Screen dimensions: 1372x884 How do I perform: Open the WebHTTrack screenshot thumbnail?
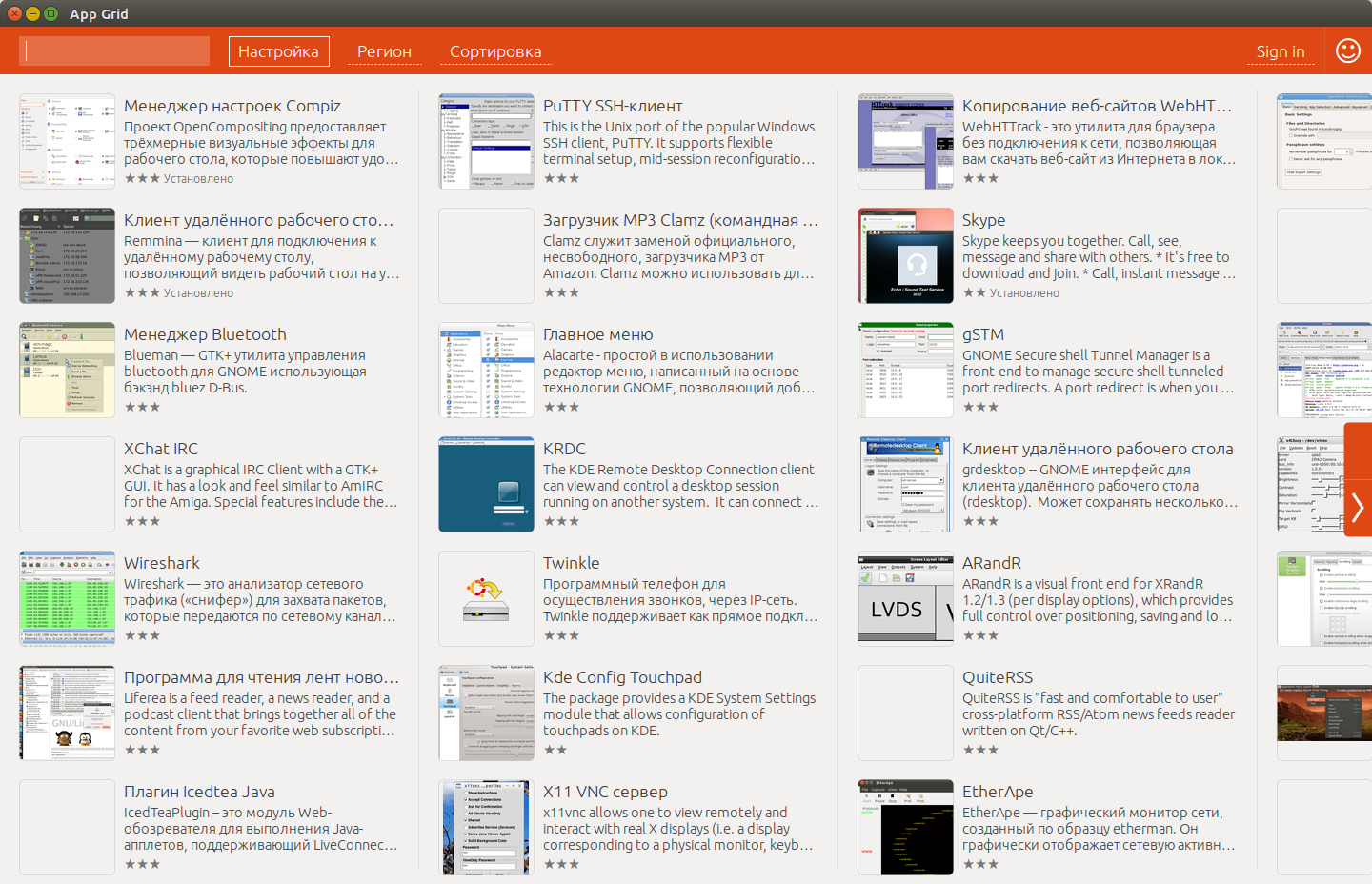[x=905, y=141]
